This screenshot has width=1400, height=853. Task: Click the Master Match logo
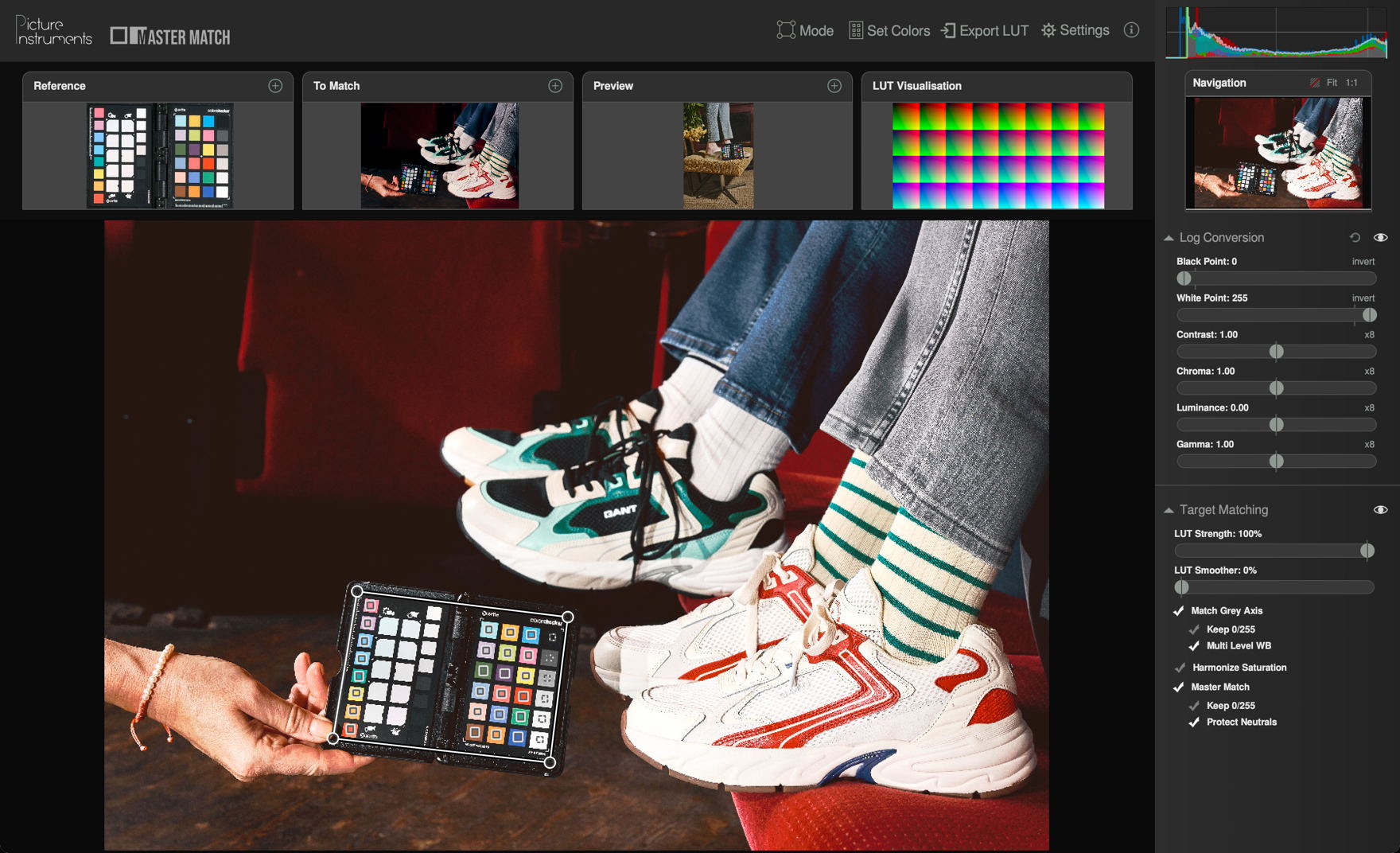[170, 36]
